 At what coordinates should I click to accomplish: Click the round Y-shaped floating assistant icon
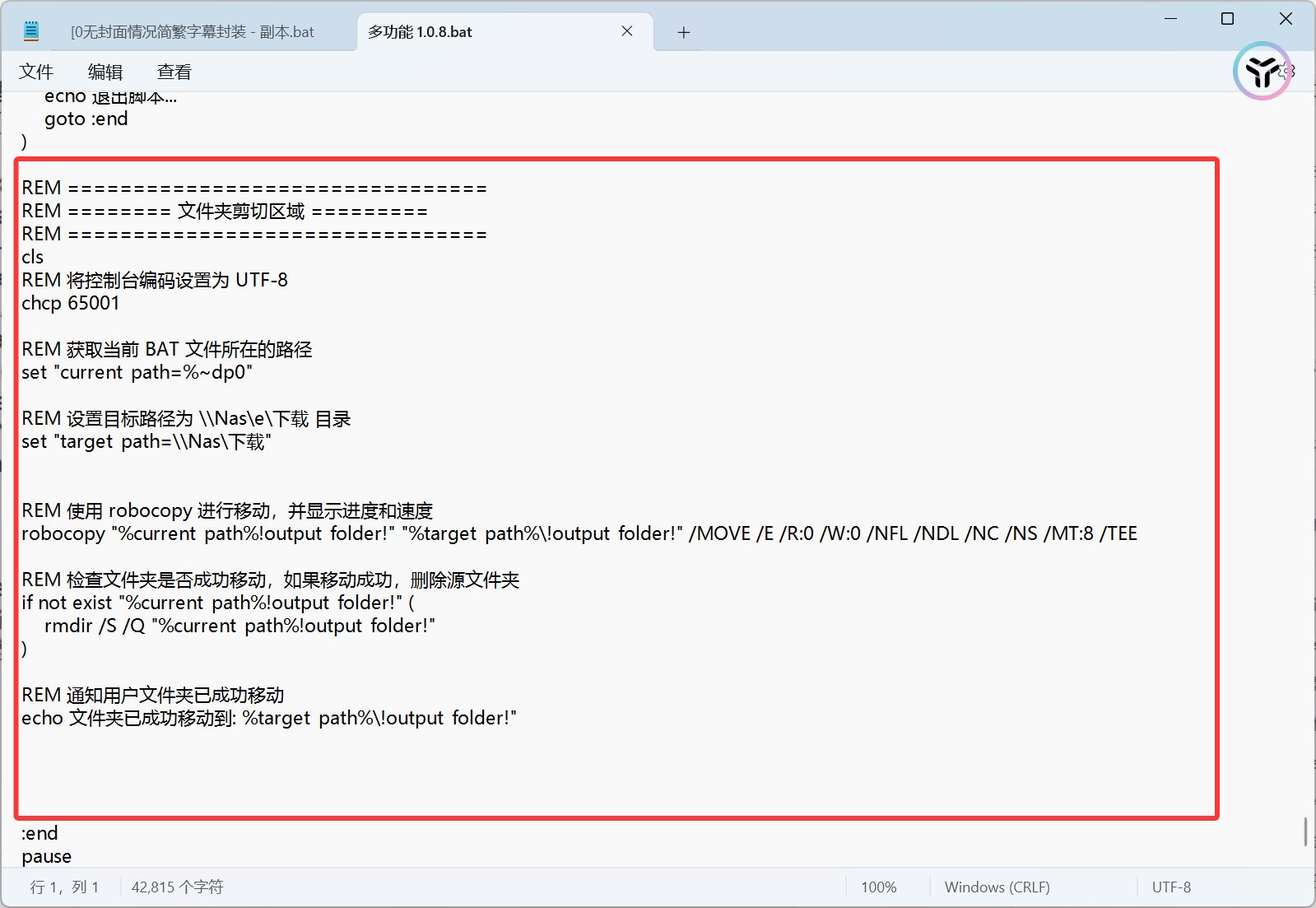tap(1262, 72)
